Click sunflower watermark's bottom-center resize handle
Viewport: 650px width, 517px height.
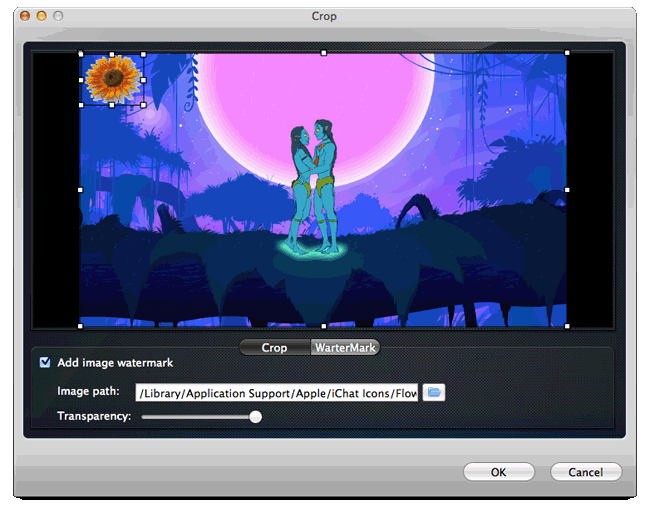click(112, 105)
